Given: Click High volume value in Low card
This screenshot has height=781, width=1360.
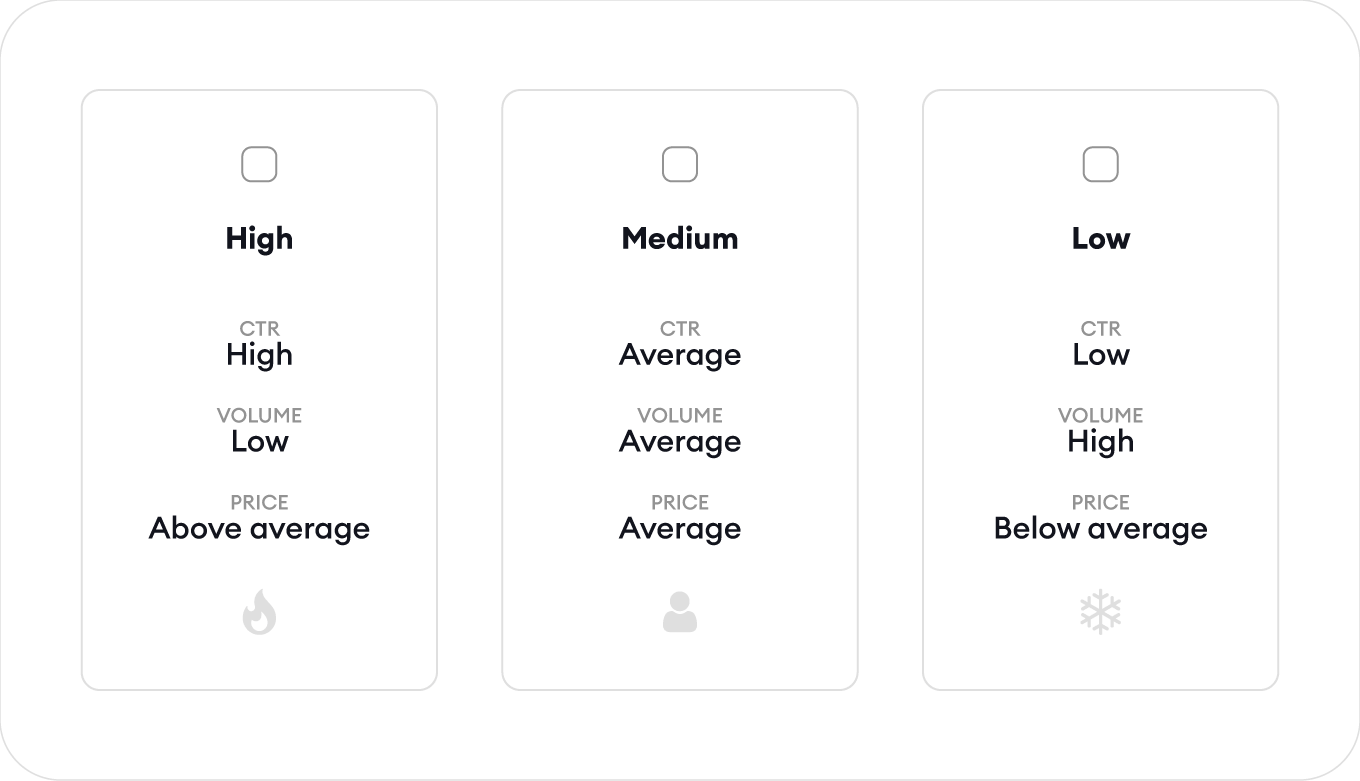Looking at the screenshot, I should (x=1101, y=441).
